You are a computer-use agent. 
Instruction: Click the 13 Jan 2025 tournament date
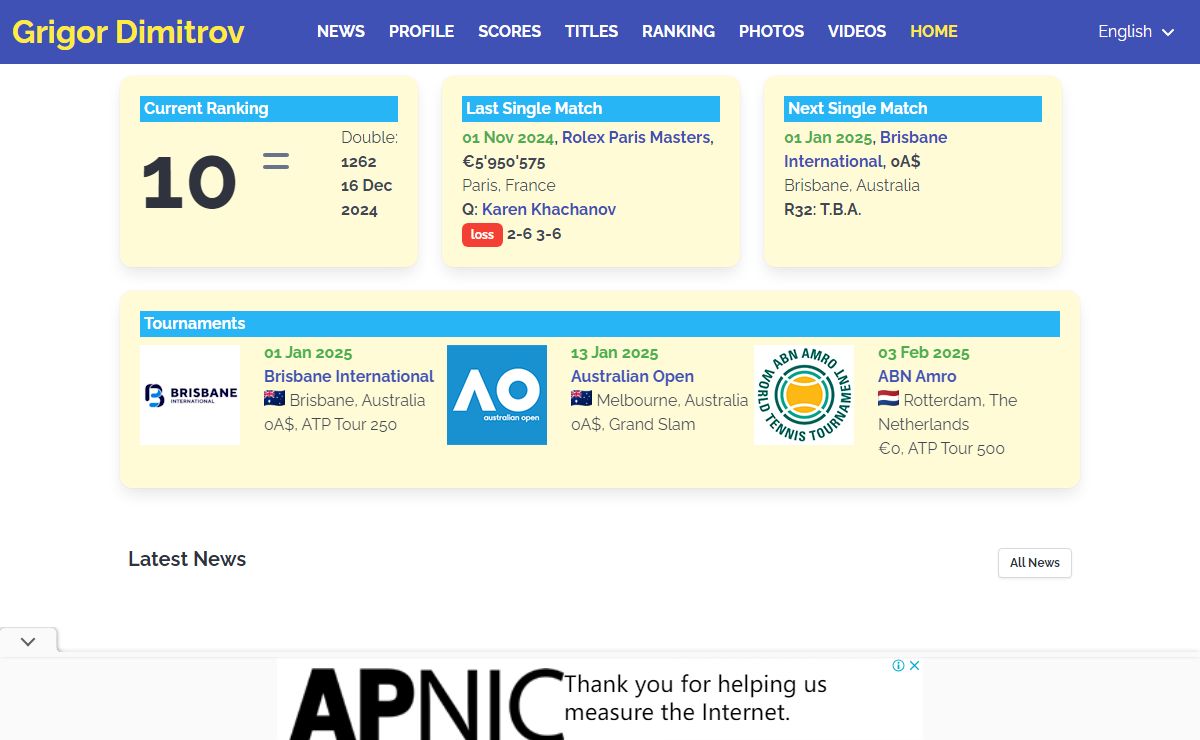click(x=615, y=352)
